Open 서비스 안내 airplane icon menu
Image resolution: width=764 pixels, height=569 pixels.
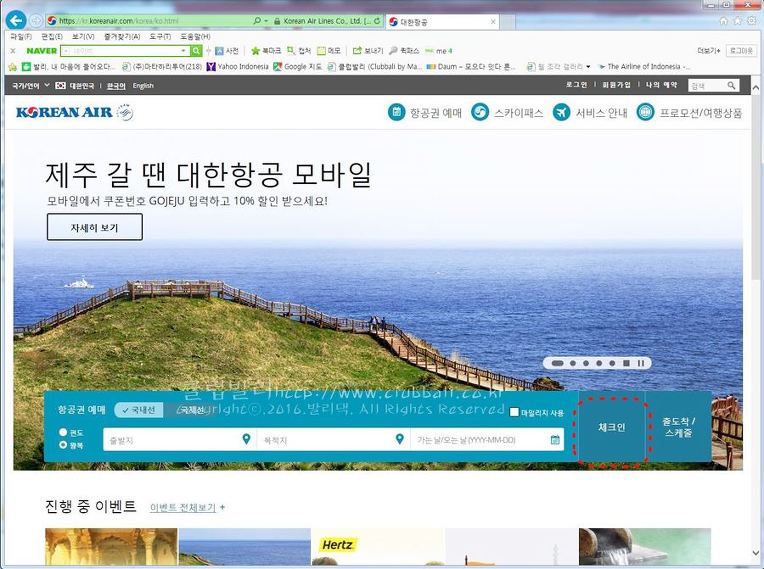pyautogui.click(x=561, y=112)
